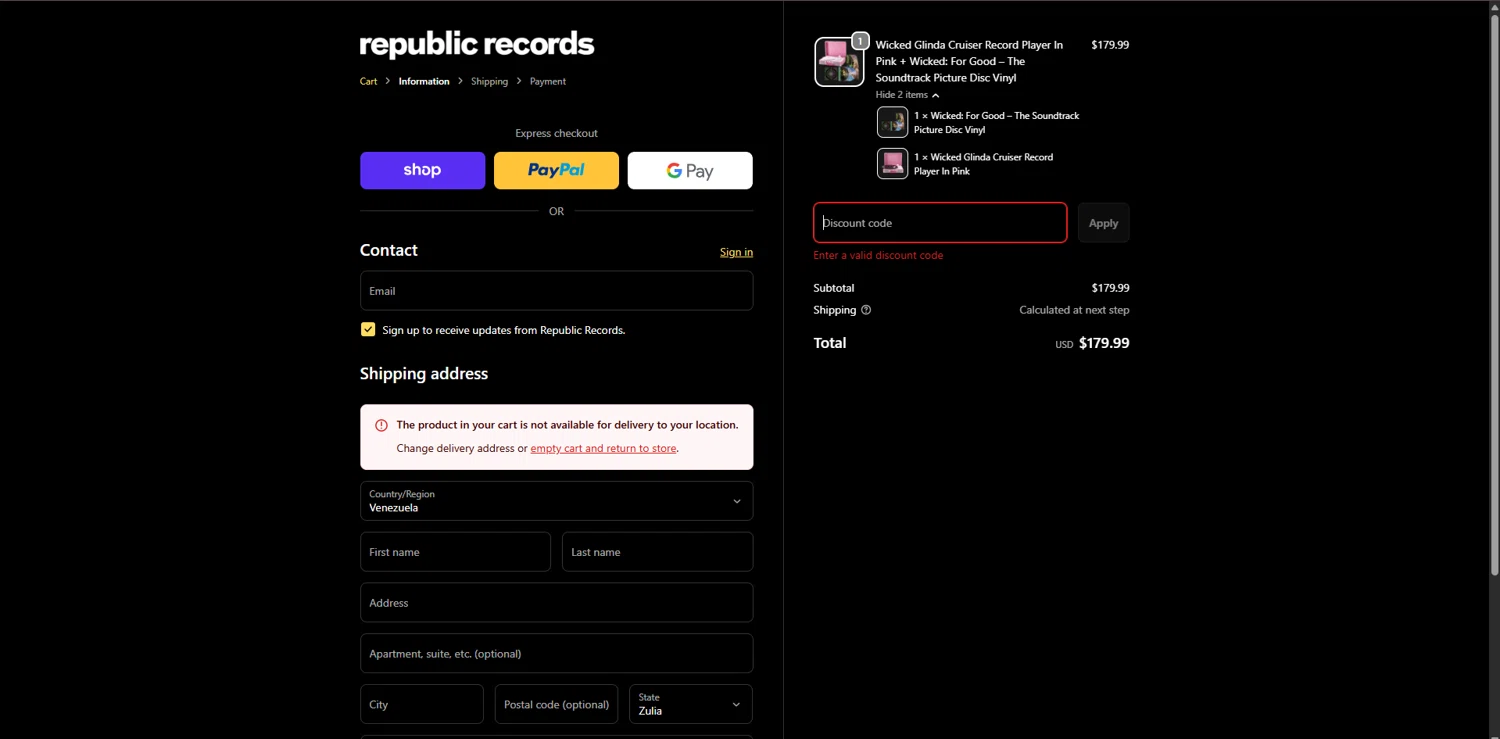Select the Payment breadcrumb step
The image size is (1500, 739).
click(x=548, y=81)
